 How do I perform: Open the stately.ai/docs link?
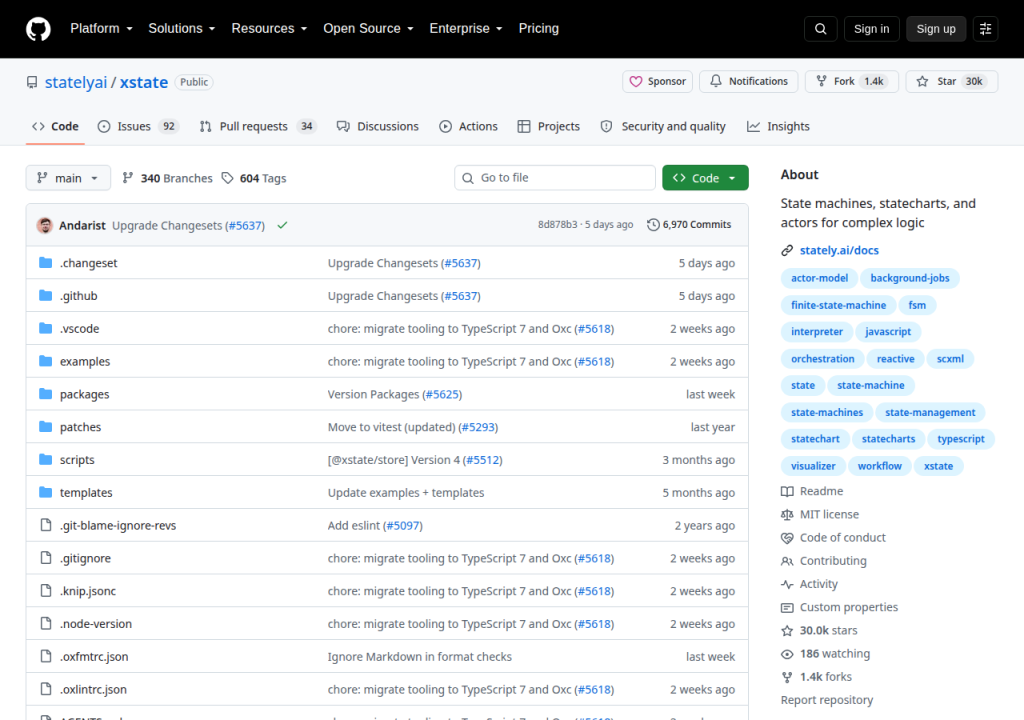(839, 250)
